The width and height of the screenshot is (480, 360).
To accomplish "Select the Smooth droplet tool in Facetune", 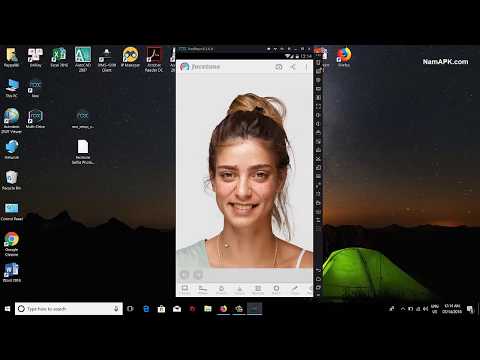I will point(221,289).
